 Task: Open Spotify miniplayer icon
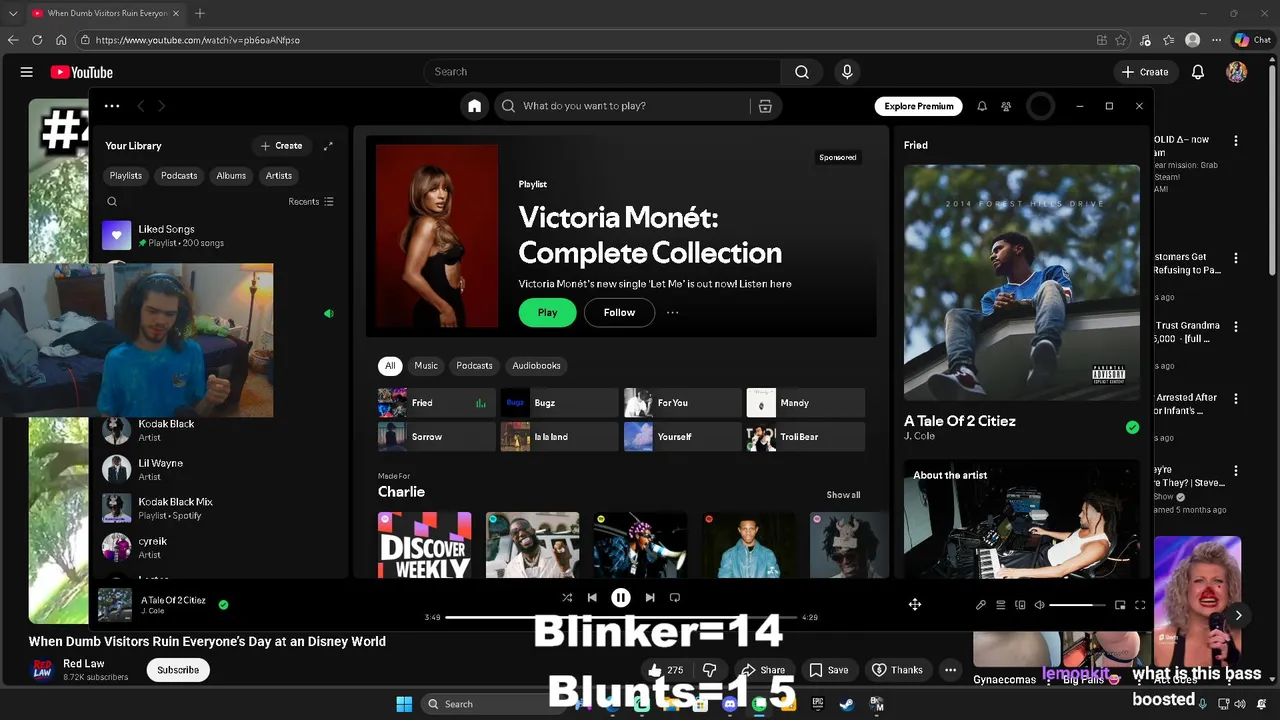tap(1120, 605)
